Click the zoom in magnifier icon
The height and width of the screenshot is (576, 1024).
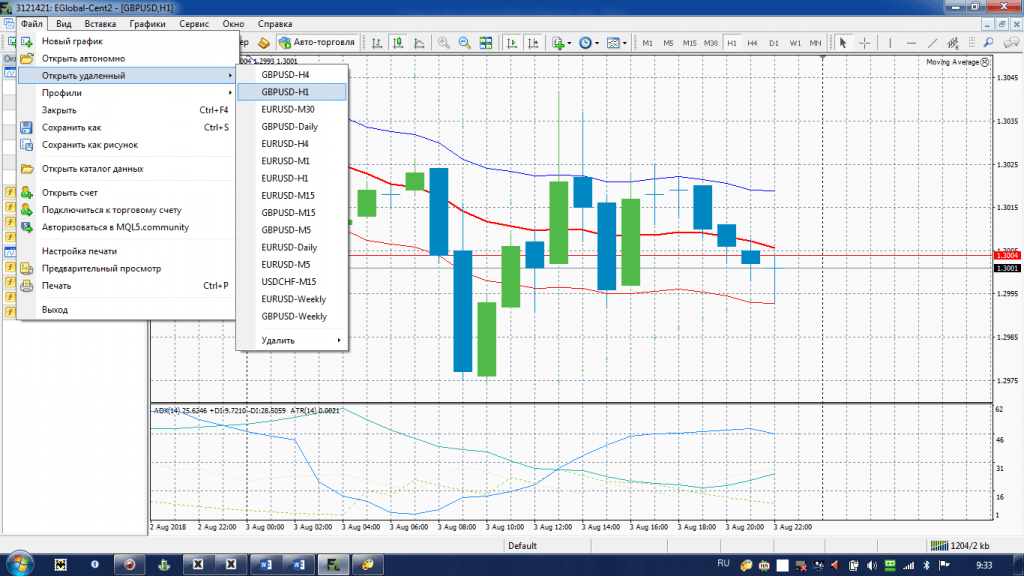point(443,43)
